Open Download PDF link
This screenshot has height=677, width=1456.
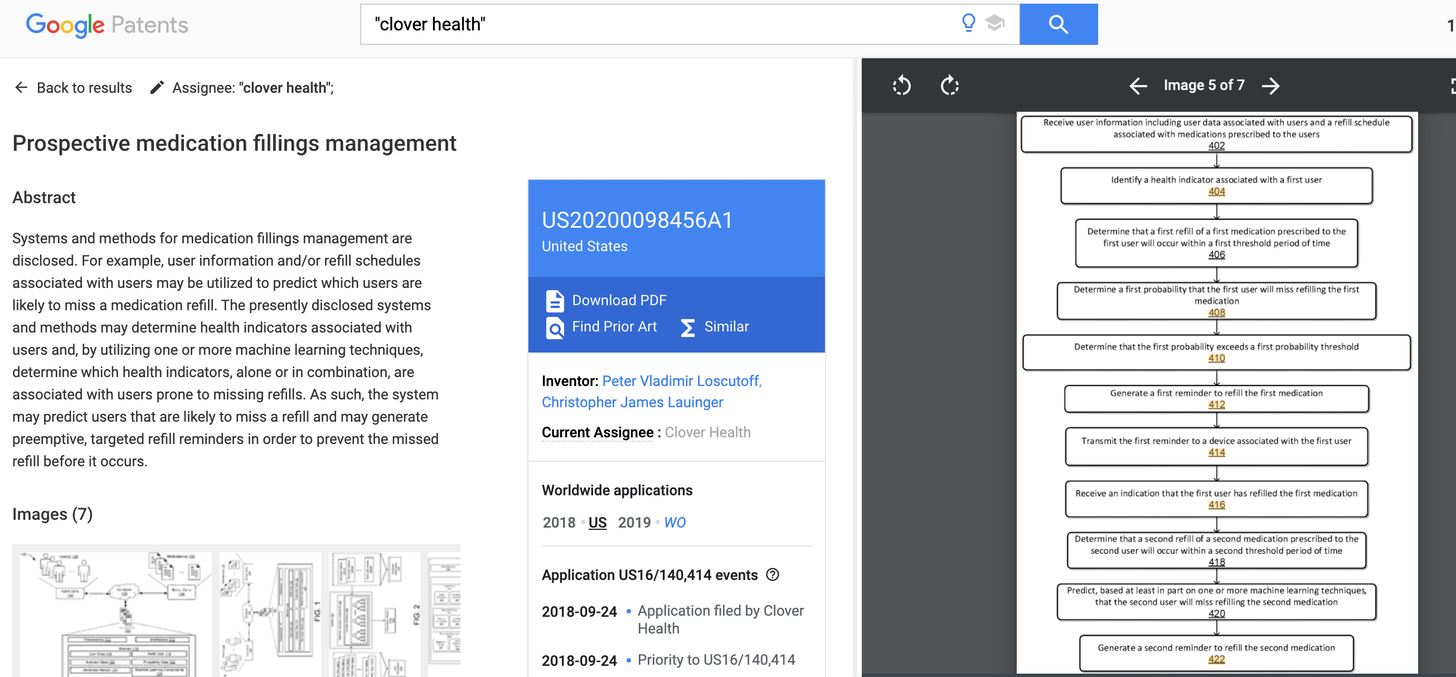coord(619,300)
